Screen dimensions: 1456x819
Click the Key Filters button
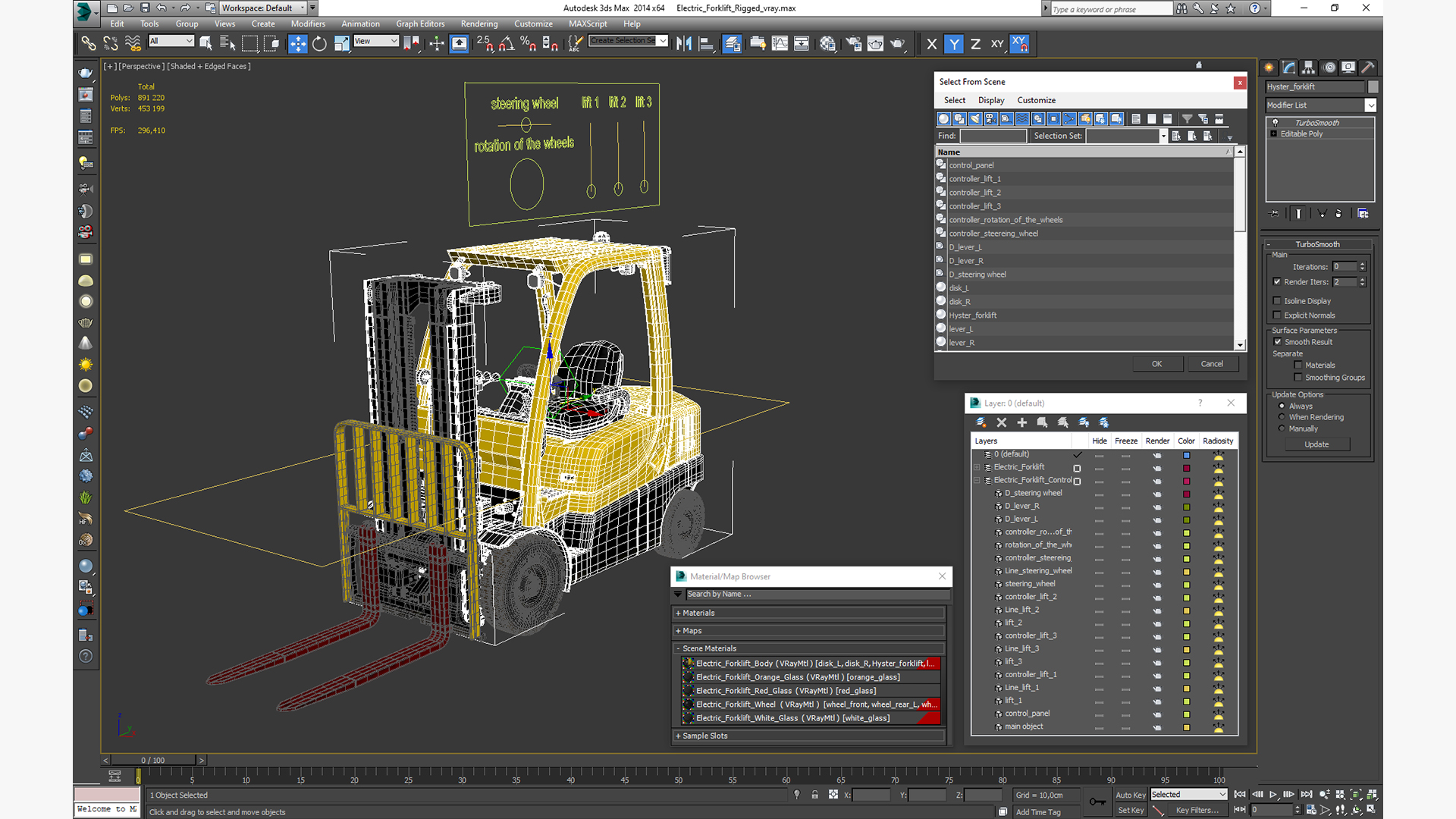1197,810
